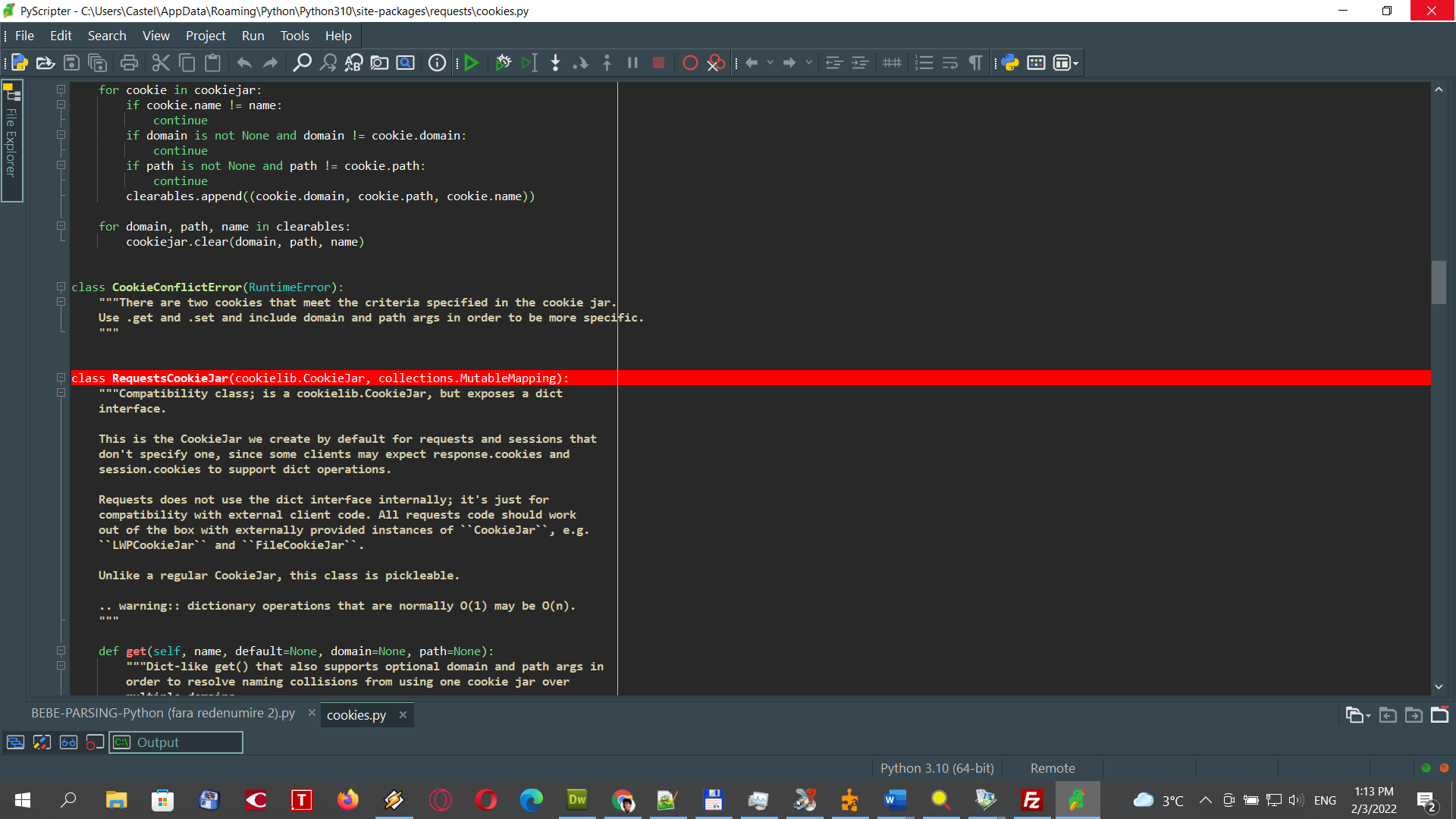Toggle display of special characters

(x=975, y=62)
